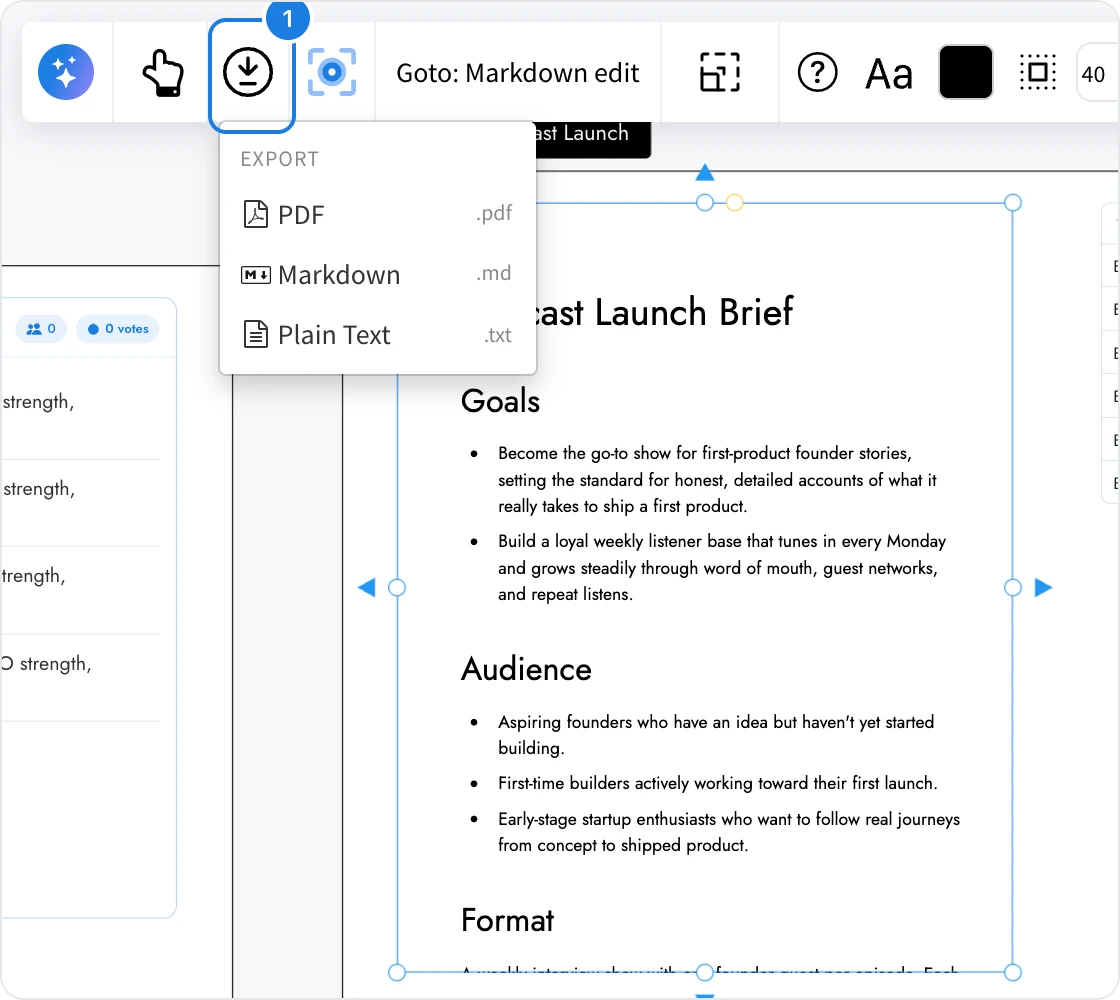Open the black color swatch
Screen dimensions: 1120x1000
(x=966, y=72)
